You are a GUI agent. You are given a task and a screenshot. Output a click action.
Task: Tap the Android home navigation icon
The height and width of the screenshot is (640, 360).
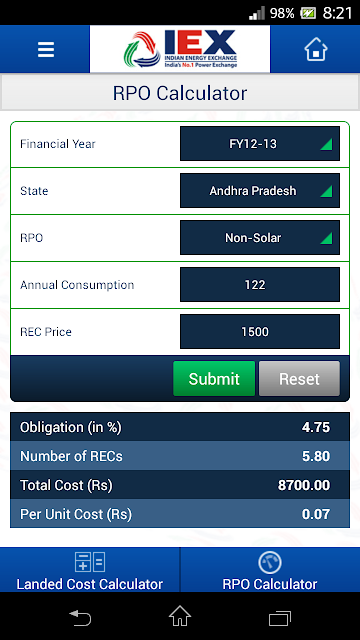pos(180,616)
